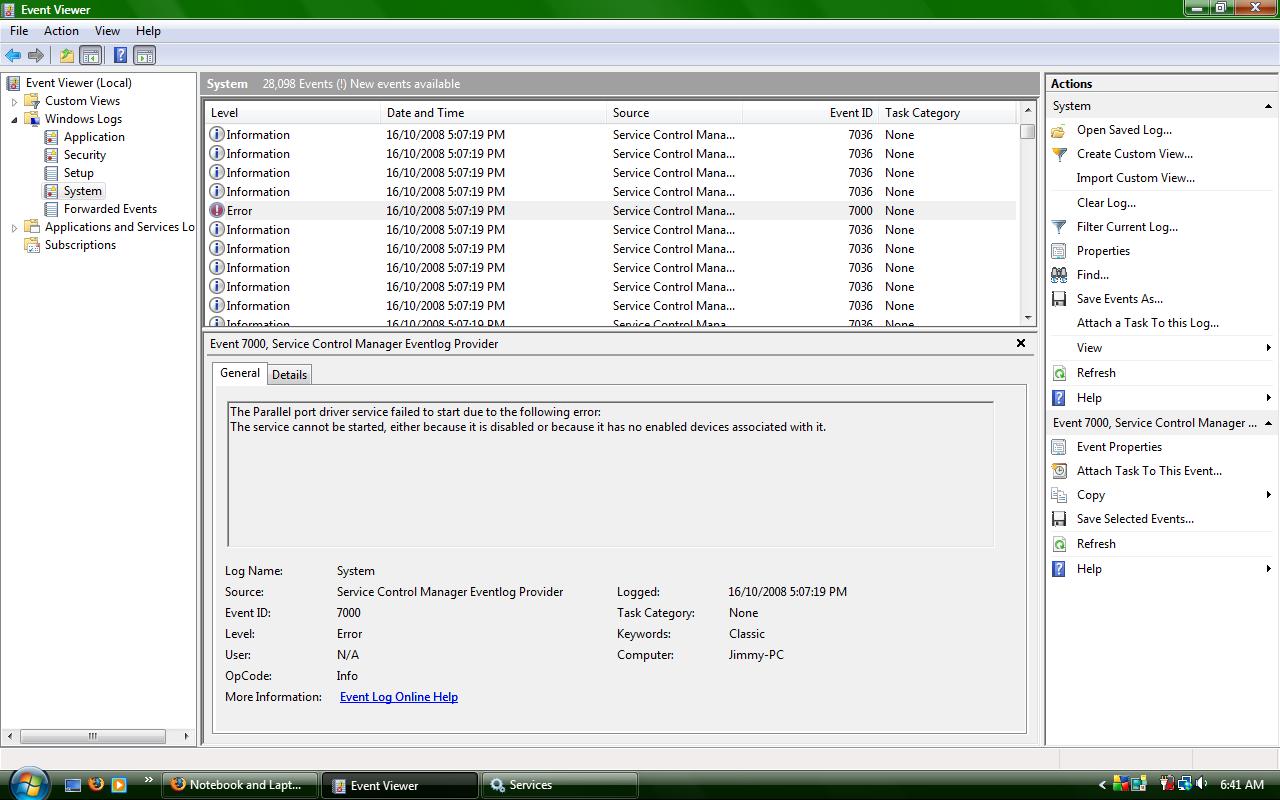Click the network icon in the system tray
This screenshot has width=1280, height=800.
tap(1185, 785)
